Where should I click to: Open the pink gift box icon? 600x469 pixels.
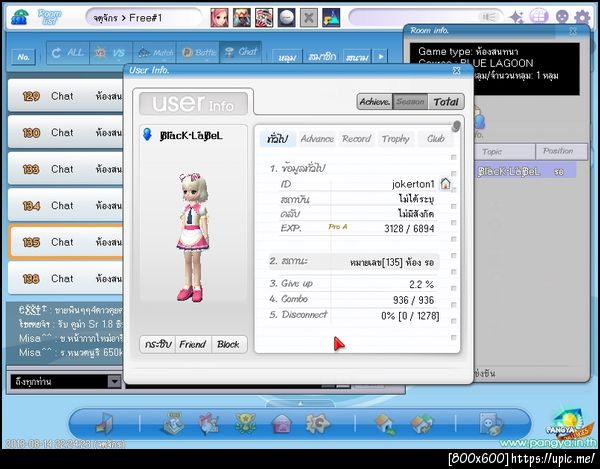209,423
